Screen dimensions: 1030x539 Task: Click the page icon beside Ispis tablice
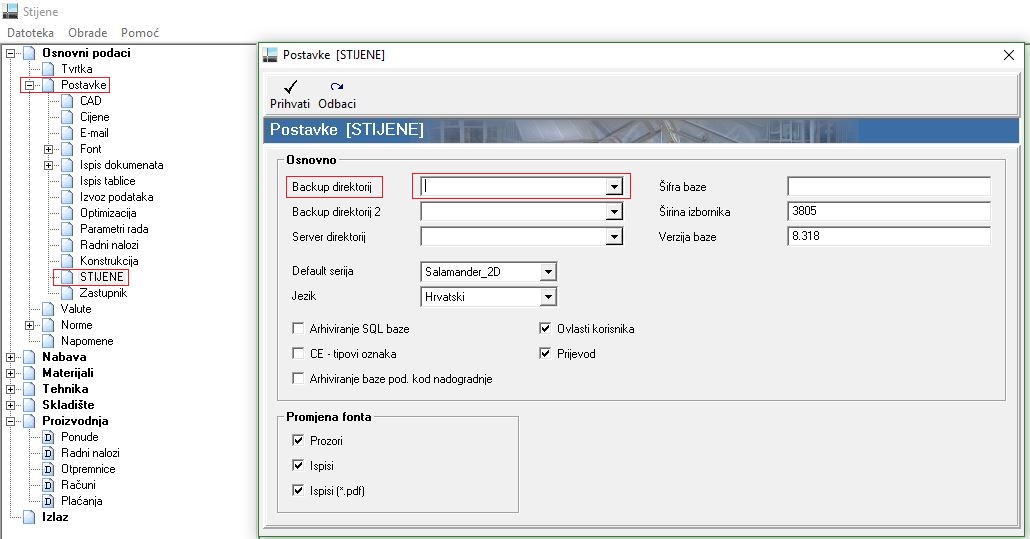click(67, 181)
